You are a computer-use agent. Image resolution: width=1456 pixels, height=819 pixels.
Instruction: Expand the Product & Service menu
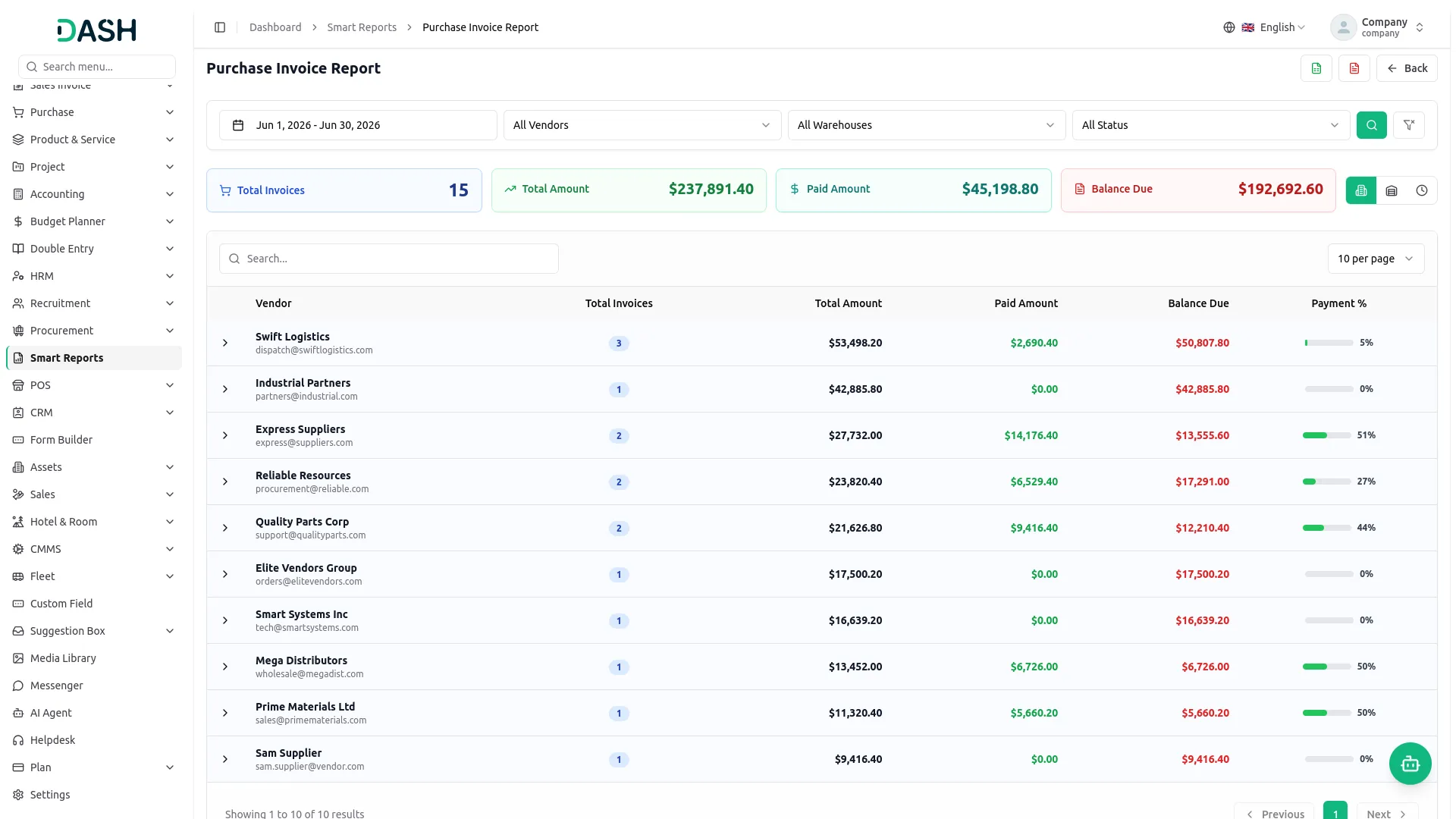(94, 140)
